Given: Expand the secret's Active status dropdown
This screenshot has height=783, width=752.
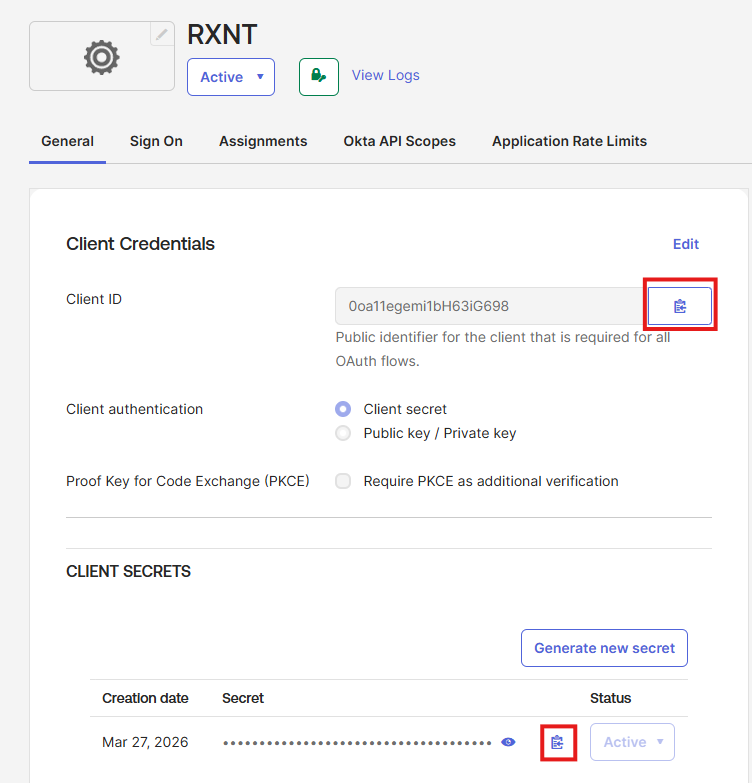Looking at the screenshot, I should (633, 742).
